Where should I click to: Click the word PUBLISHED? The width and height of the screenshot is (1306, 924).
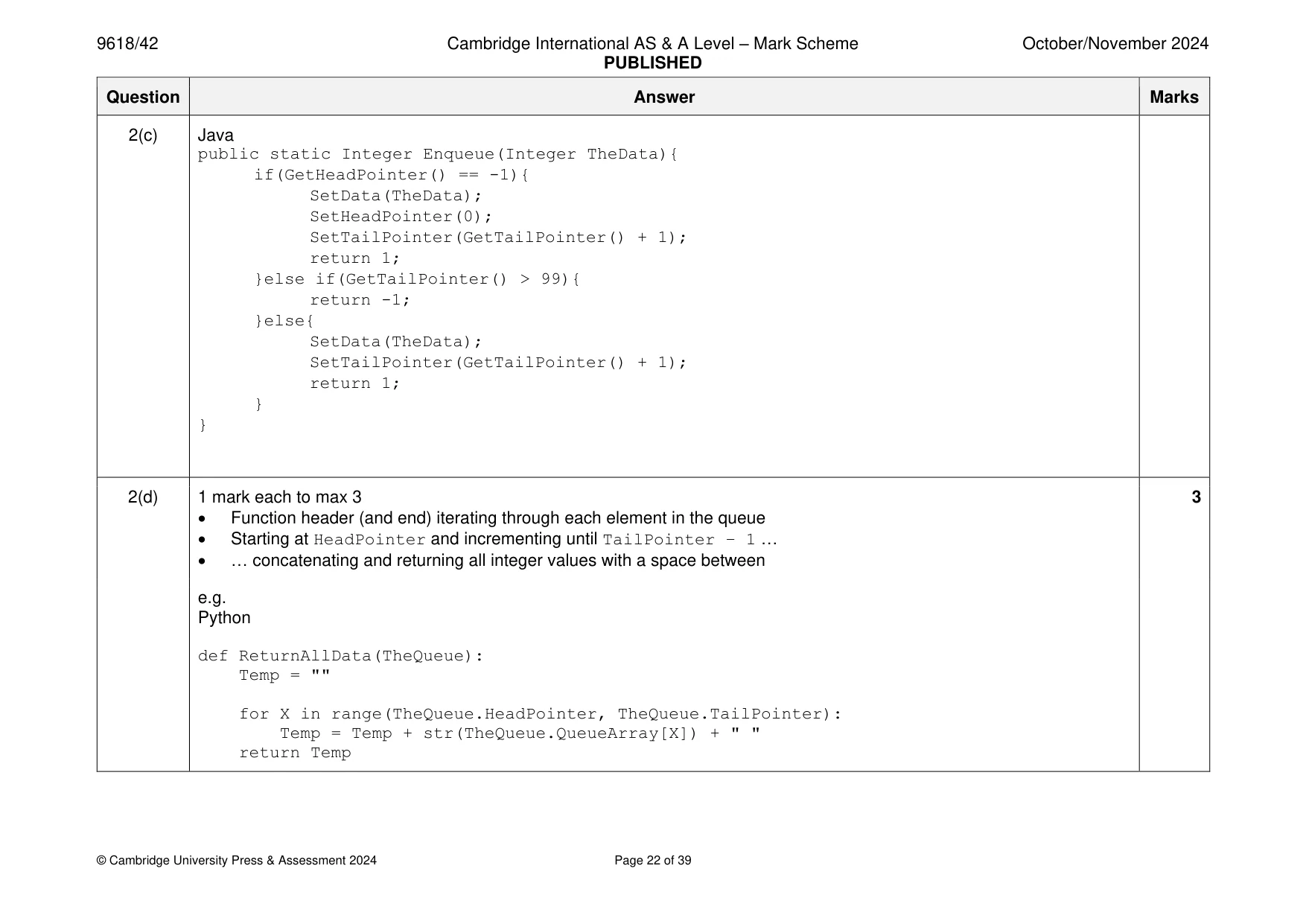tap(652, 63)
